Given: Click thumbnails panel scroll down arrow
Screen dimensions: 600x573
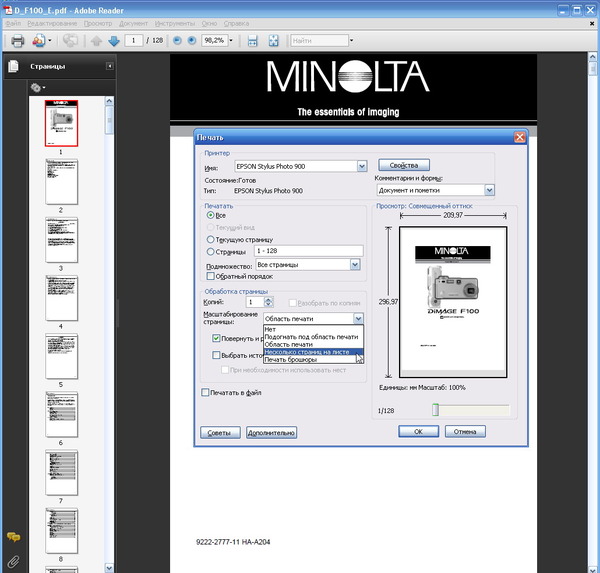Looking at the screenshot, I should (x=109, y=568).
